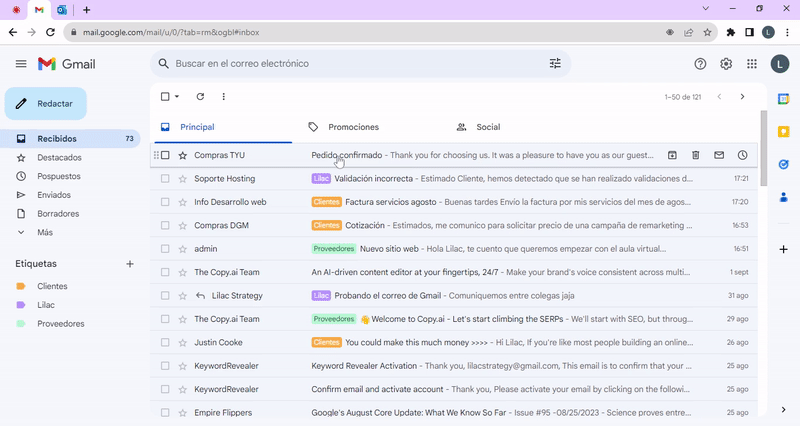The width and height of the screenshot is (800, 426).
Task: Refresh the inbox with the reload icon
Action: [200, 96]
